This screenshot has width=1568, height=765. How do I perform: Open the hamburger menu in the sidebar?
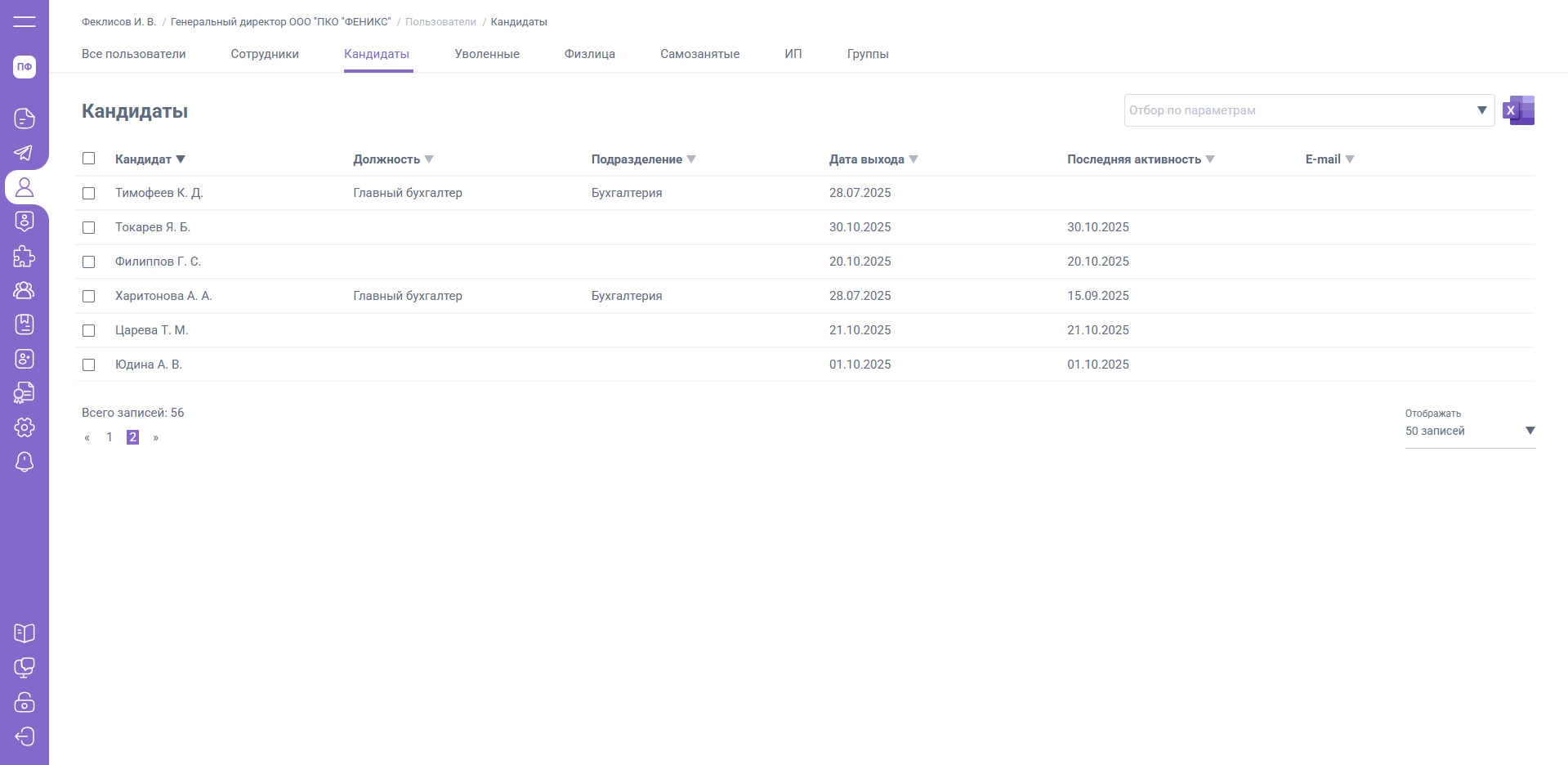(25, 22)
